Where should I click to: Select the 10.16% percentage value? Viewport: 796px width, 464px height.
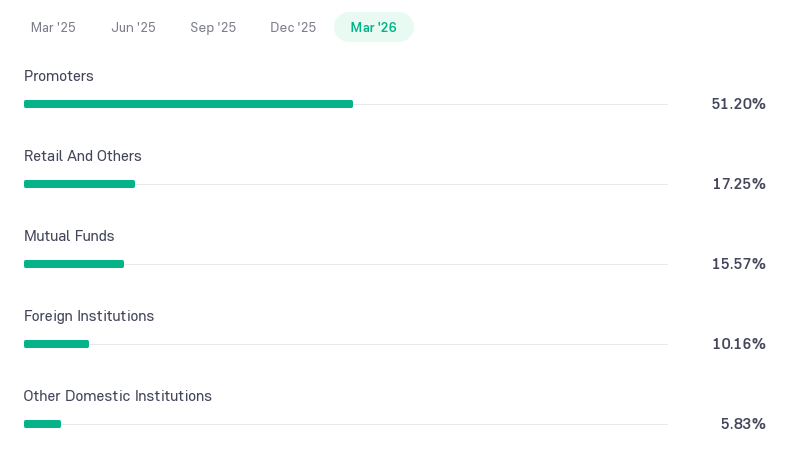pyautogui.click(x=739, y=344)
